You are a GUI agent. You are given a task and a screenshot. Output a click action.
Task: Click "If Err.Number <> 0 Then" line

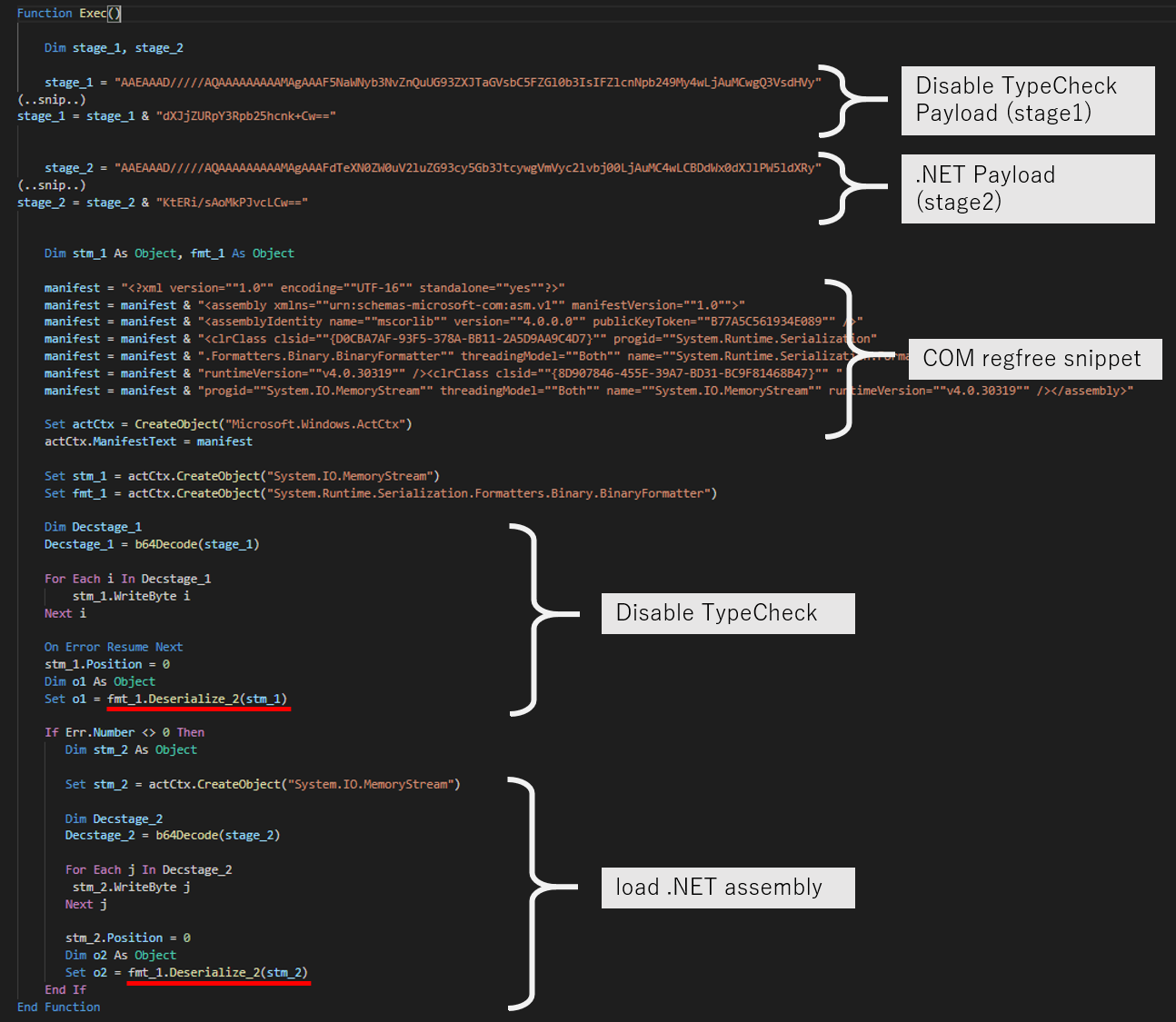[125, 732]
